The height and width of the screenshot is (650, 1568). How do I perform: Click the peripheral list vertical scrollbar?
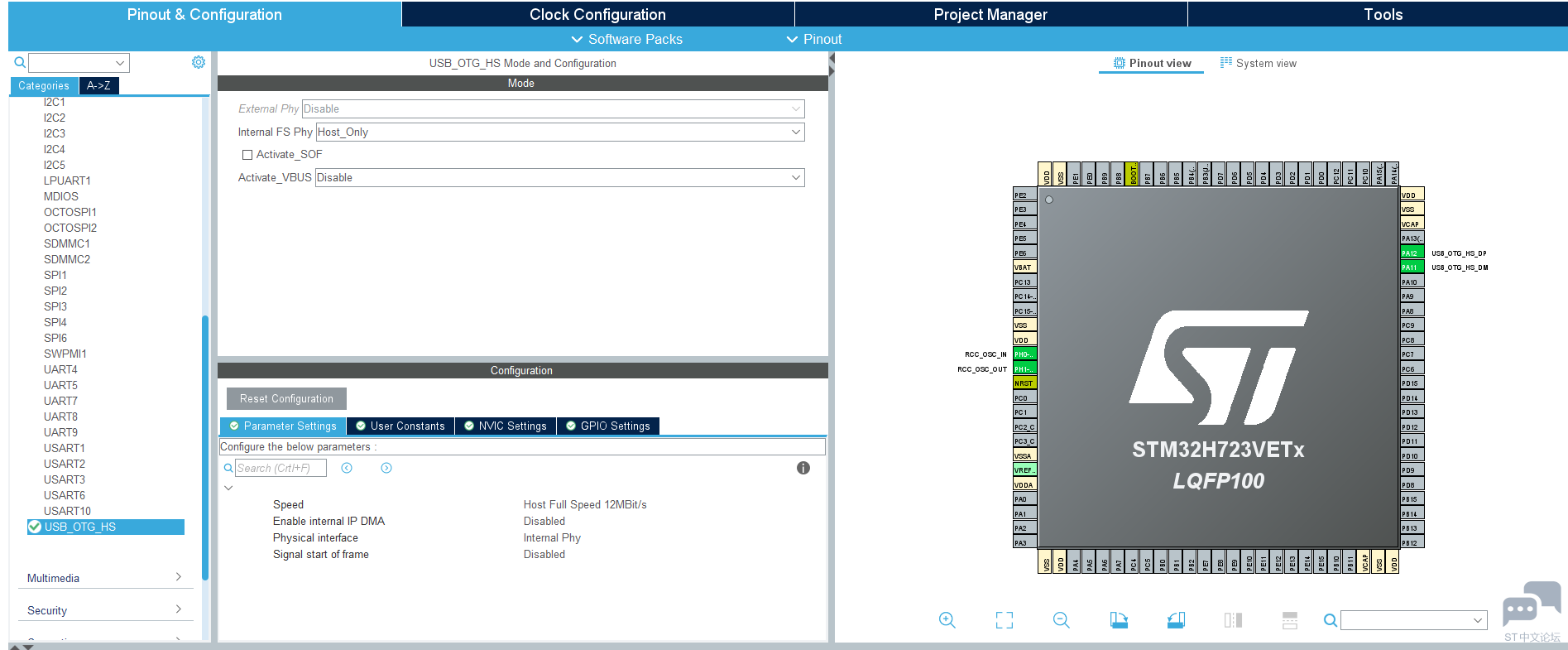click(x=205, y=447)
